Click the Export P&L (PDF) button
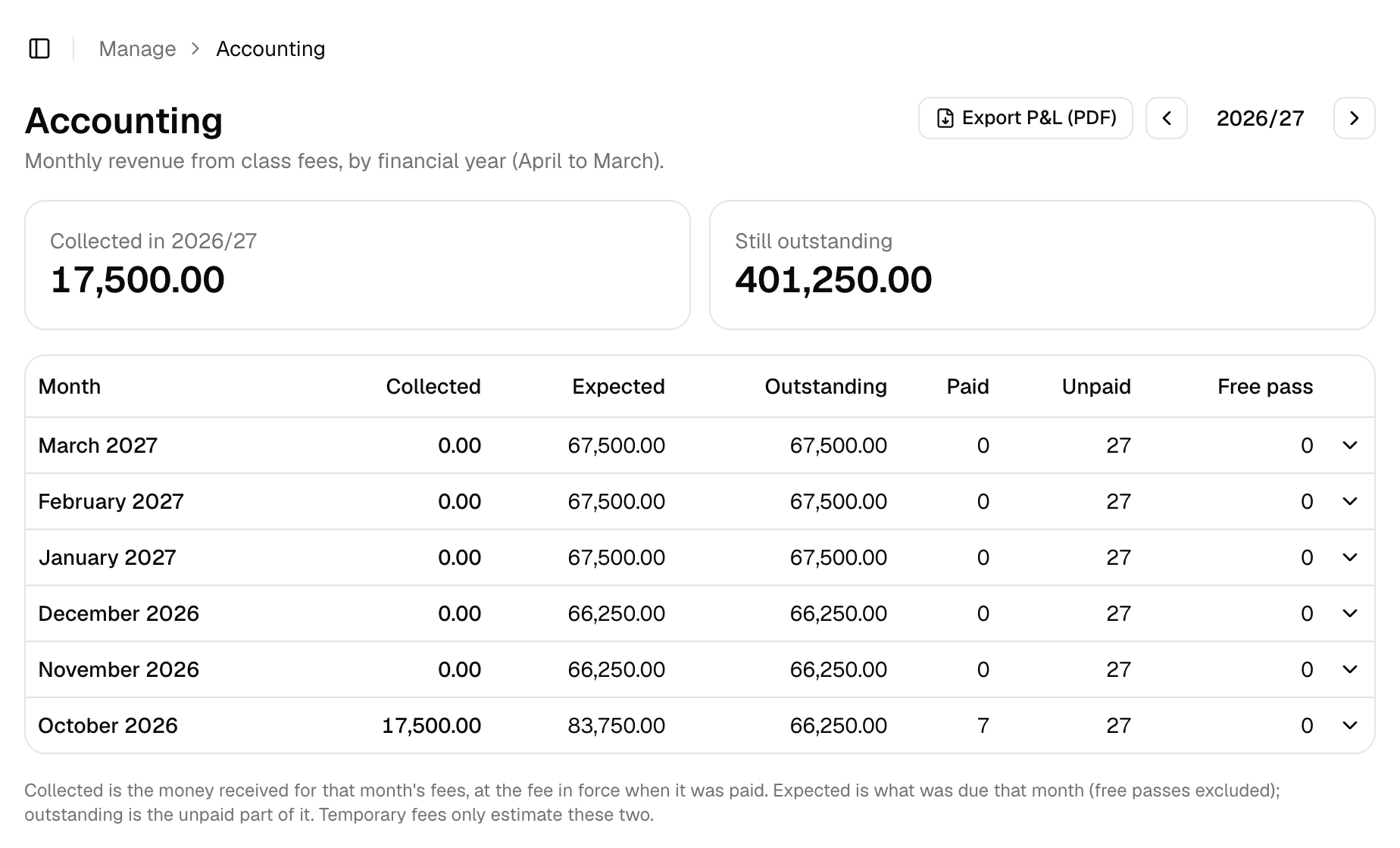Image resolution: width=1400 pixels, height=848 pixels. pyautogui.click(x=1026, y=118)
